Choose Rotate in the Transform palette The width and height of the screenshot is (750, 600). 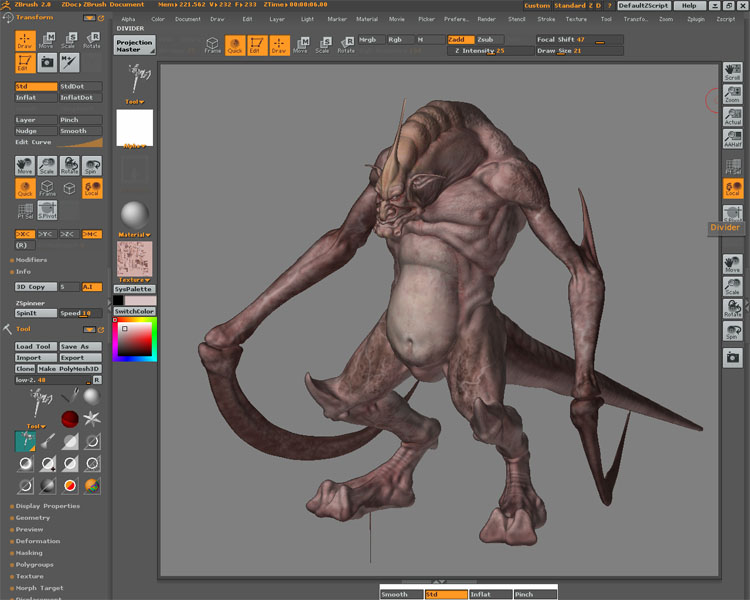(x=91, y=40)
